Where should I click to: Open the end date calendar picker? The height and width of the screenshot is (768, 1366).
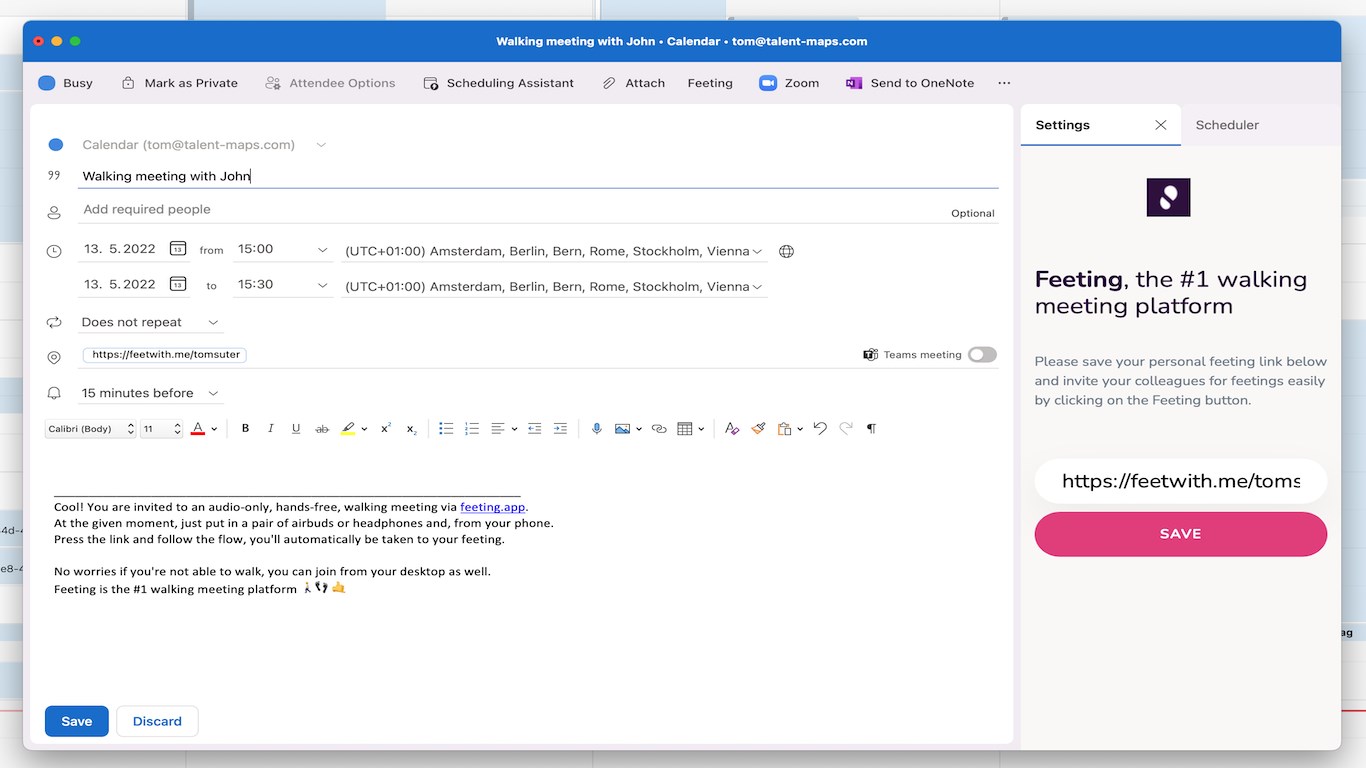[x=178, y=284]
